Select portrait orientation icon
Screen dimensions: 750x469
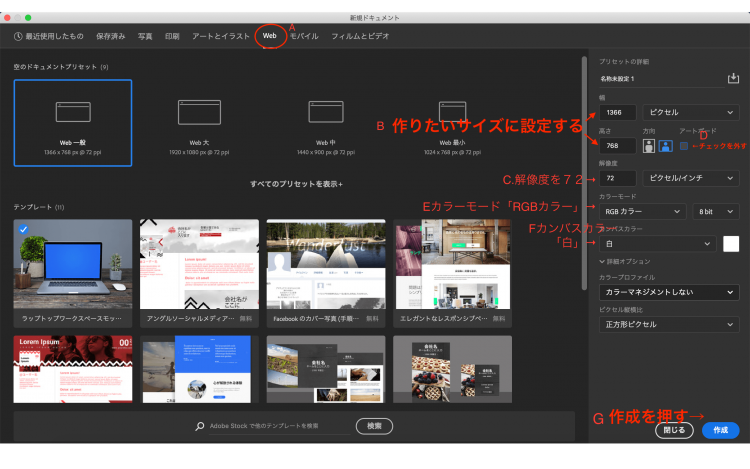coord(649,146)
